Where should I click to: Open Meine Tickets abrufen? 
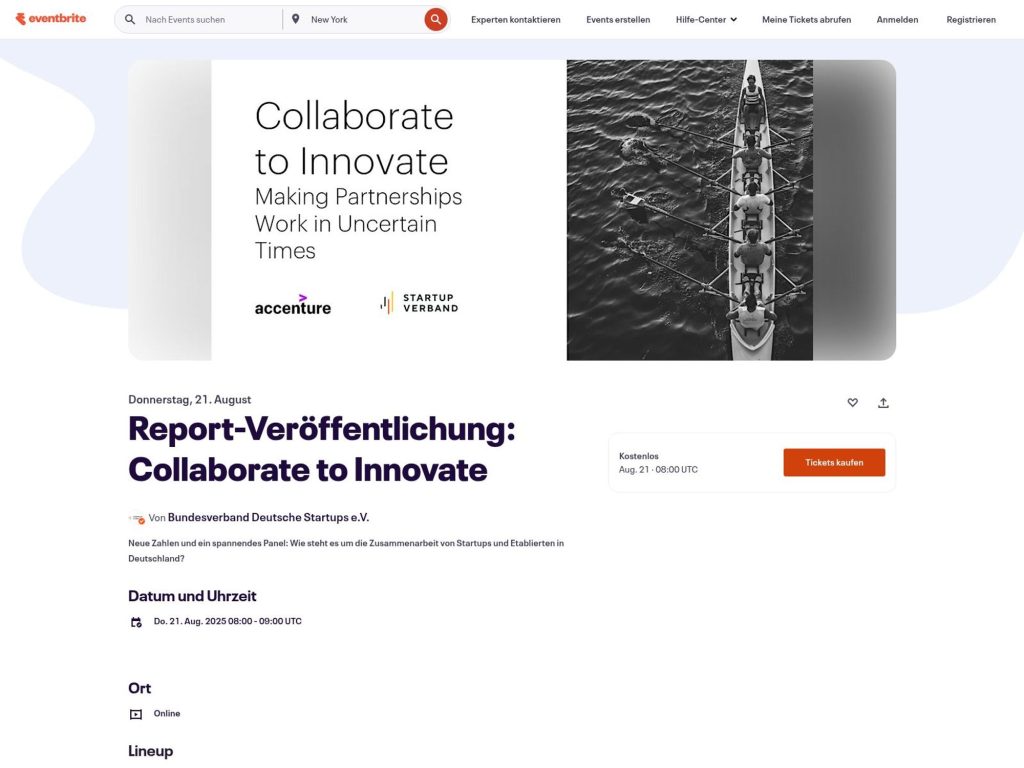806,19
